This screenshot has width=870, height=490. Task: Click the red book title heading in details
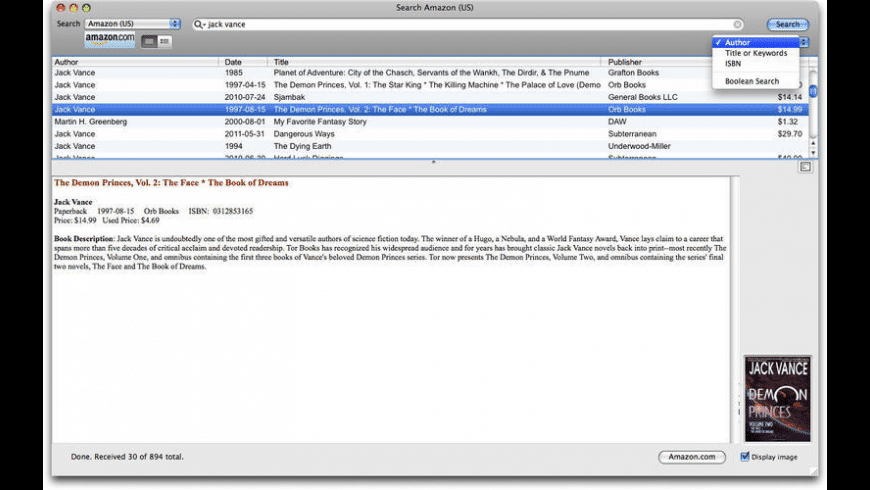click(x=171, y=183)
